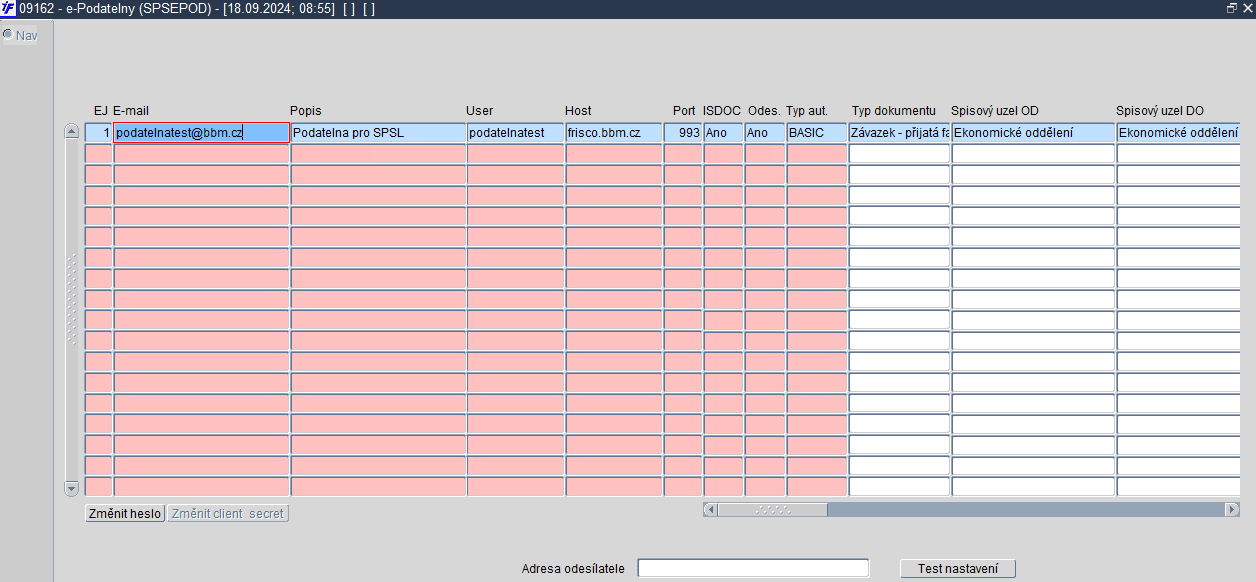Click the EJ cell with value 1
1256x582 pixels.
coord(98,132)
